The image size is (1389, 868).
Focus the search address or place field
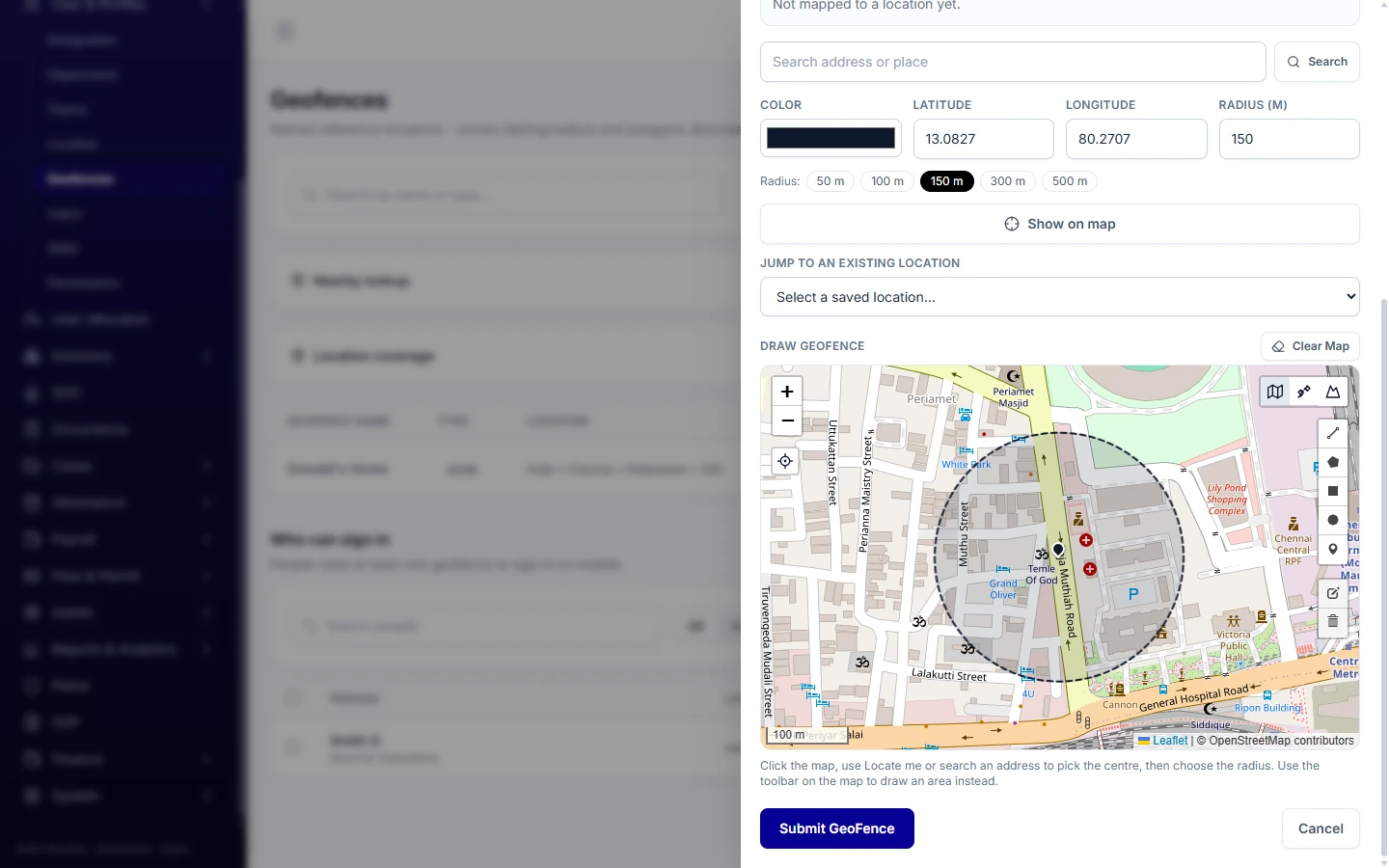coord(1013,62)
